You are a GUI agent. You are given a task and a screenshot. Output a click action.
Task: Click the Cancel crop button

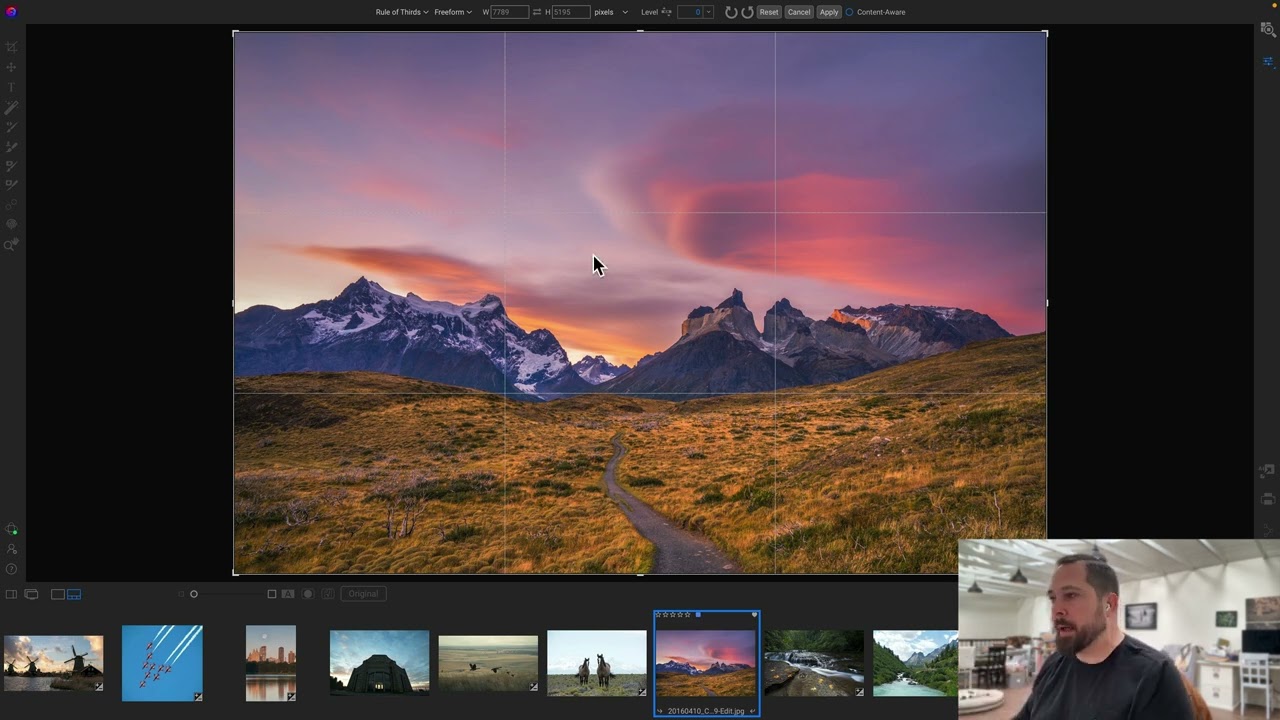798,12
